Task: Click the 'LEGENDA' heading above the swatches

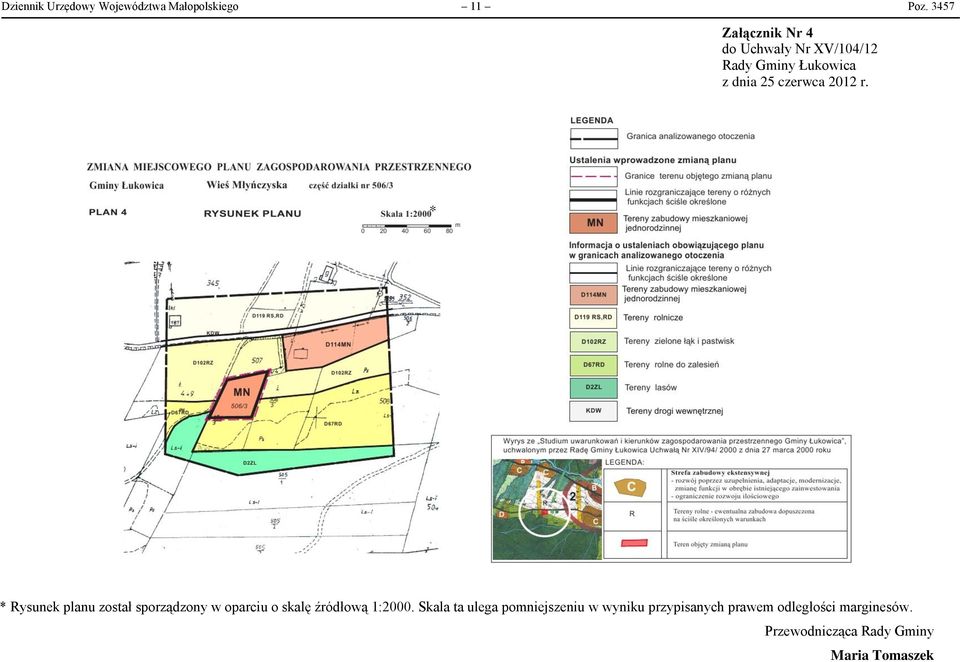Action: tap(591, 121)
